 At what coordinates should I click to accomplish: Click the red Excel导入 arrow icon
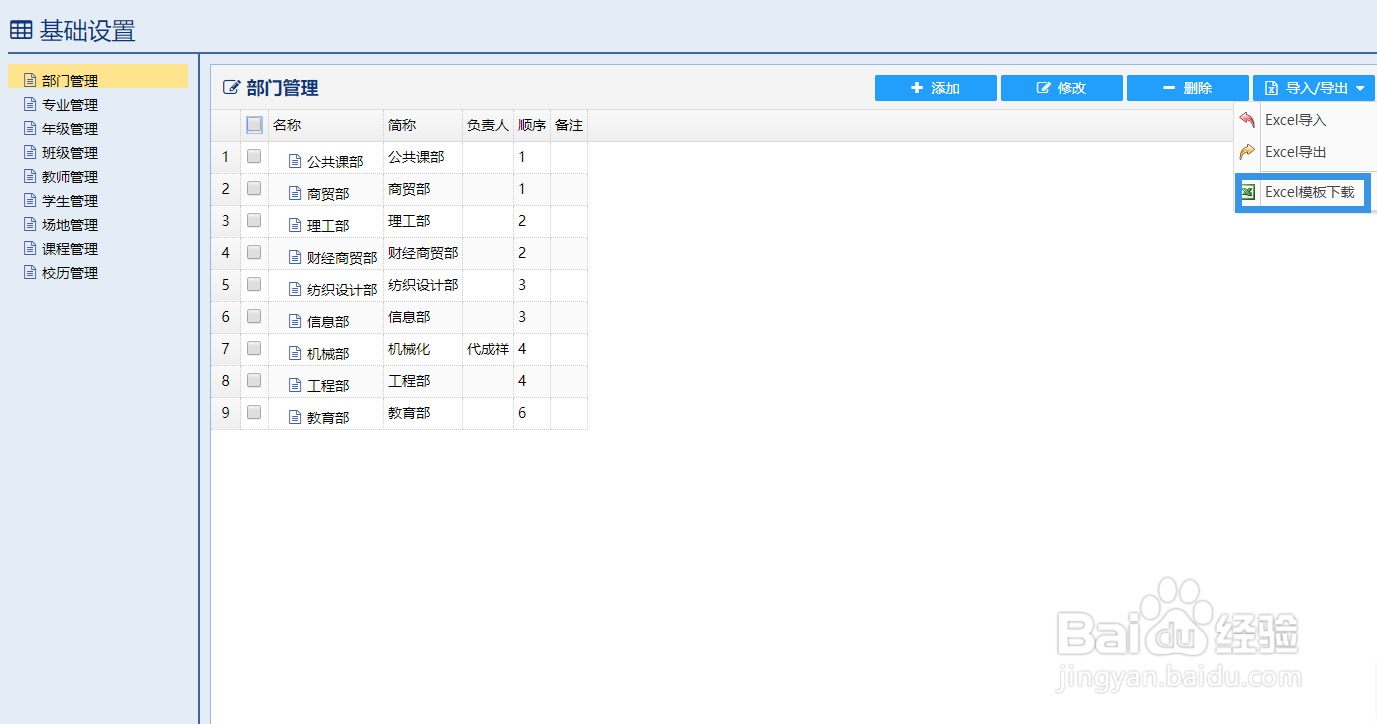(1247, 120)
